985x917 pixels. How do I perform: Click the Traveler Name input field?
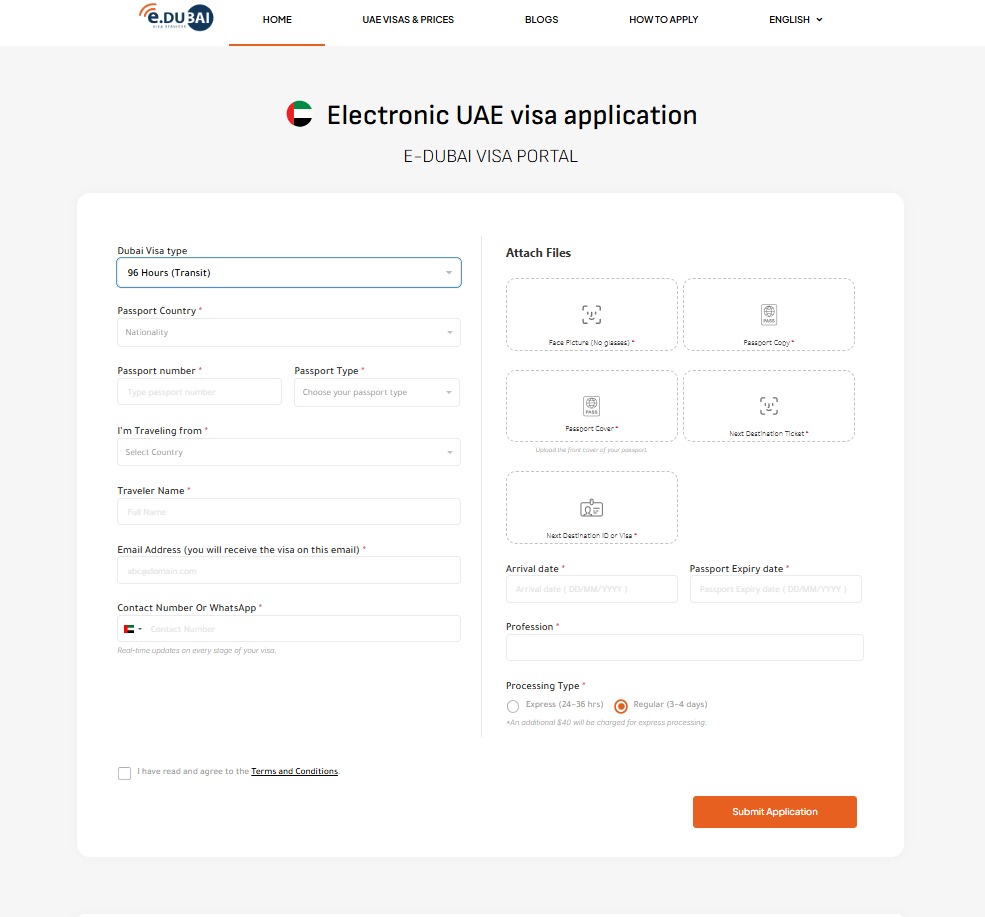(x=288, y=512)
